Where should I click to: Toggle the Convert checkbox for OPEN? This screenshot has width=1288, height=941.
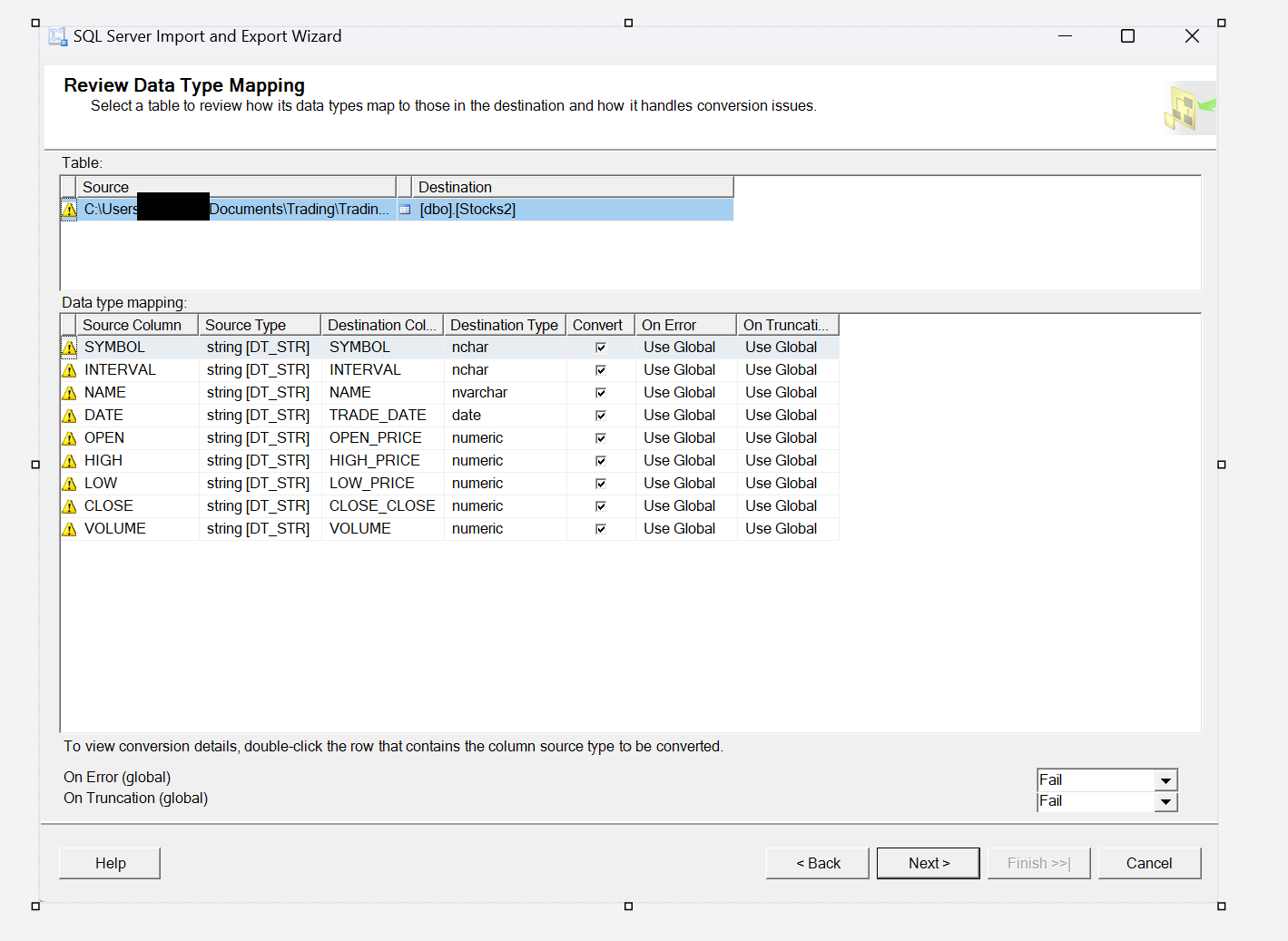601,438
